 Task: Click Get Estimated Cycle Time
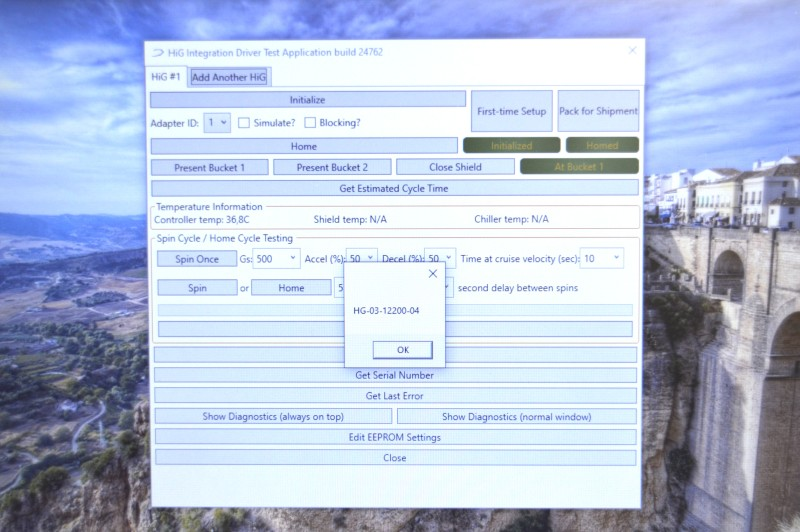point(394,188)
